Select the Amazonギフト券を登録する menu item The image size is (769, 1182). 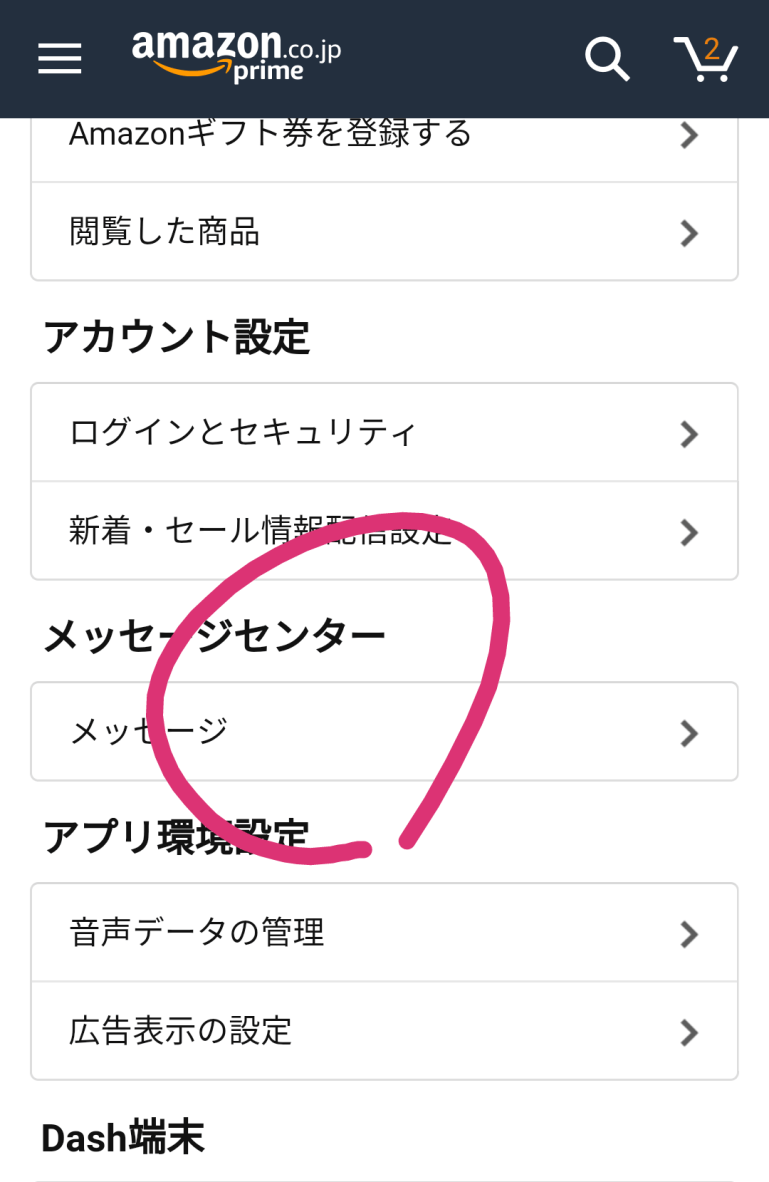pos(270,134)
